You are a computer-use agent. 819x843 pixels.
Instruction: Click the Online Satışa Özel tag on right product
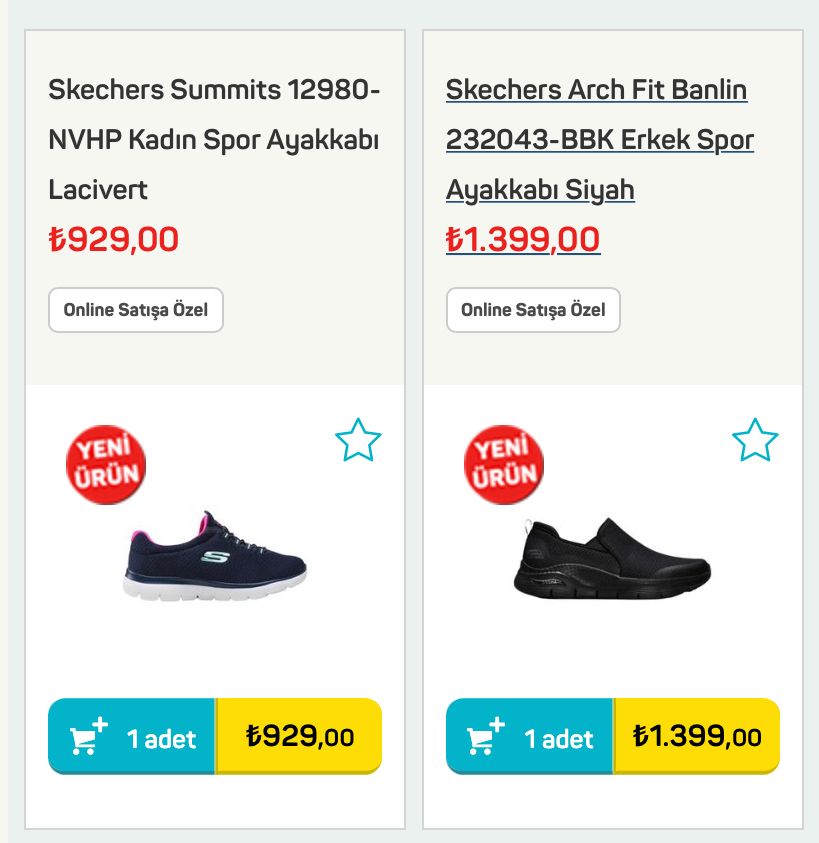[x=534, y=310]
